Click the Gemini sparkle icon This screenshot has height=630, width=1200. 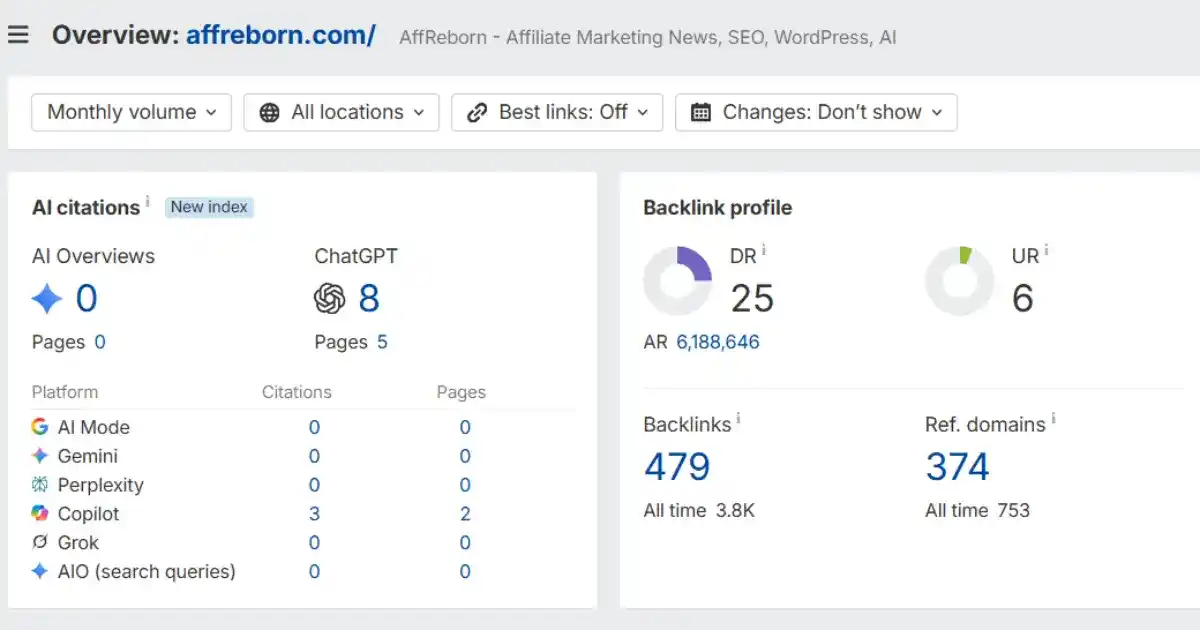pos(40,456)
